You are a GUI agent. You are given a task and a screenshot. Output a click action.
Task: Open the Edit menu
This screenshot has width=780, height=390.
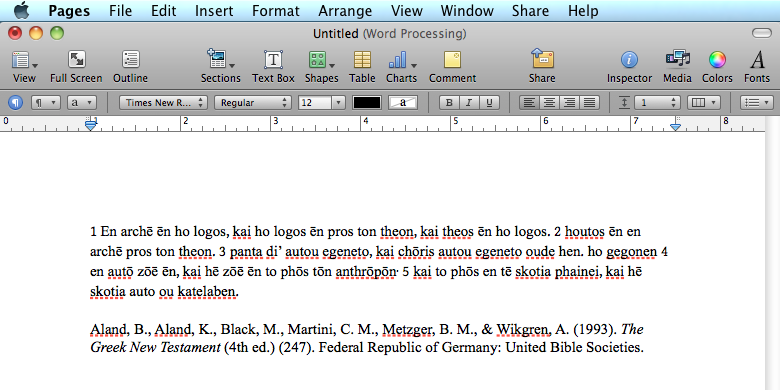pyautogui.click(x=164, y=10)
